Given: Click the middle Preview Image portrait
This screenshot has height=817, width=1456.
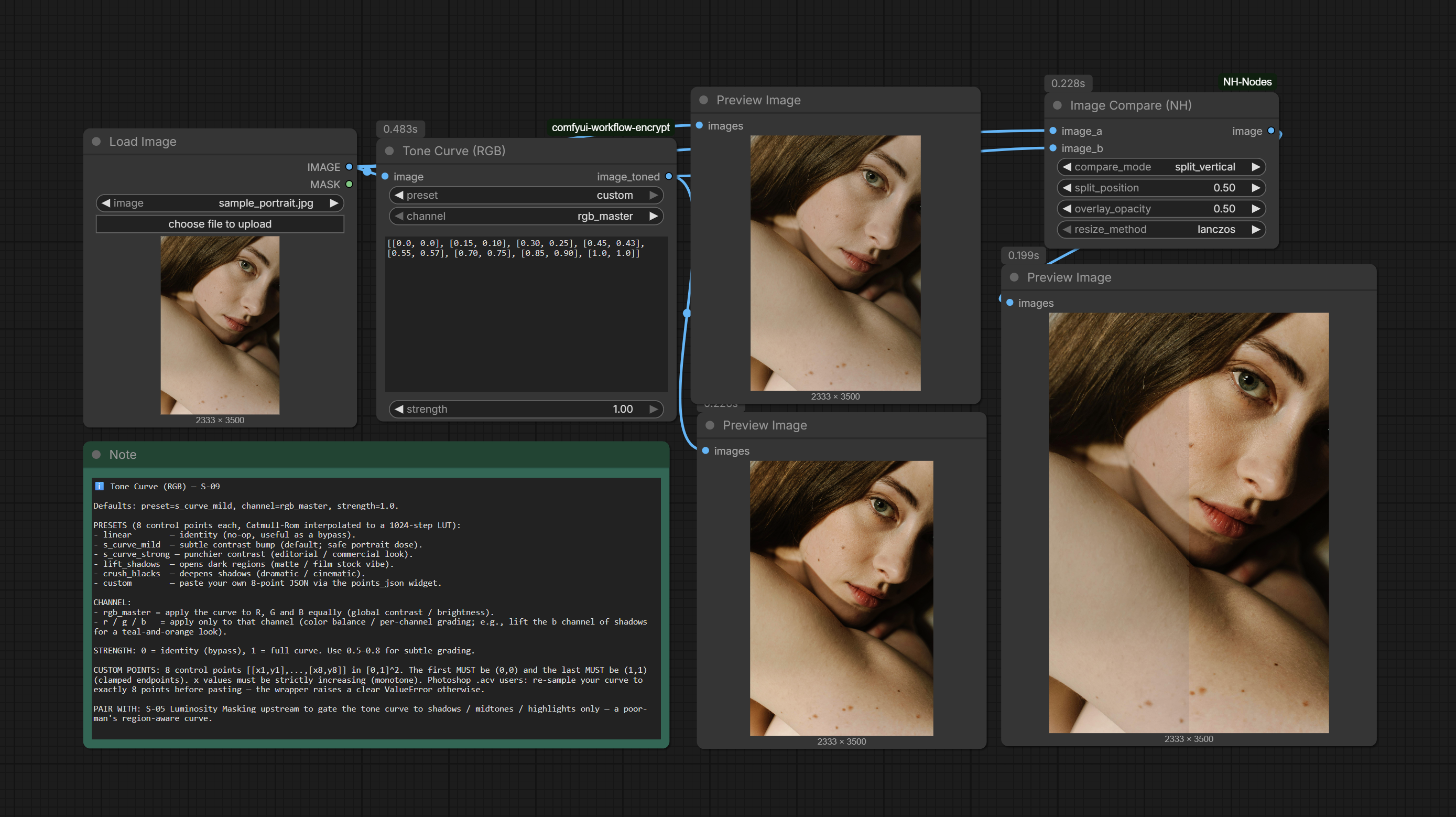Looking at the screenshot, I should click(842, 598).
